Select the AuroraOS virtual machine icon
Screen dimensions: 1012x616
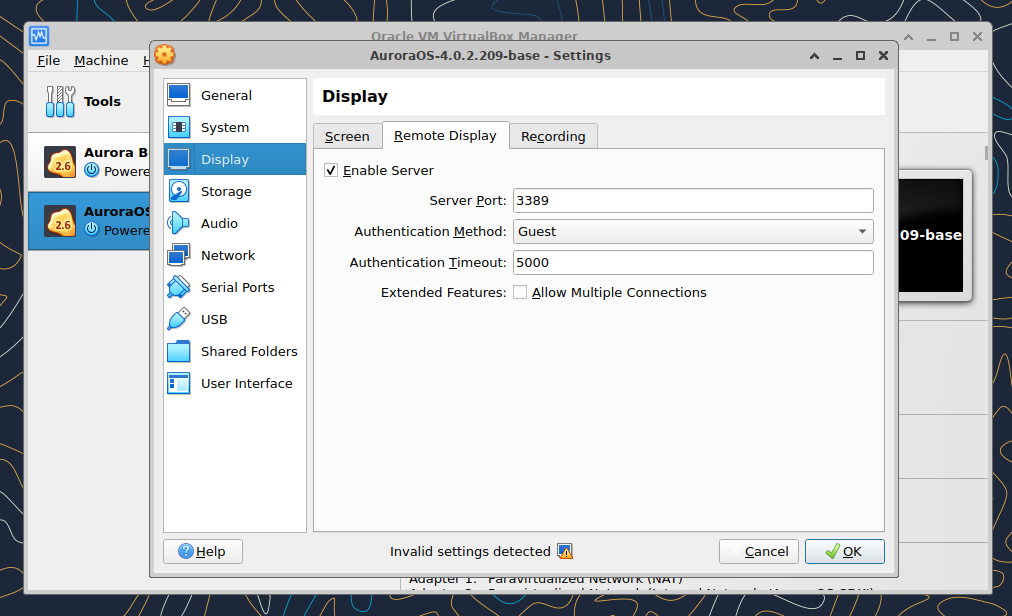click(60, 221)
